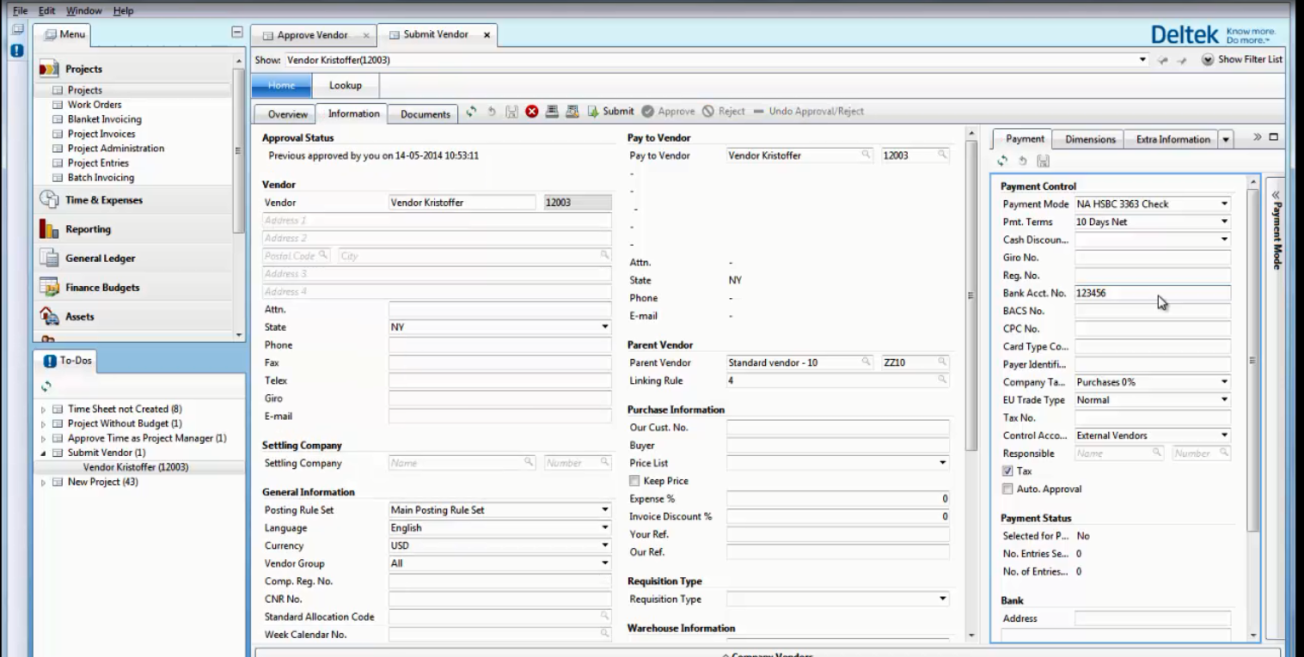
Task: Click the refresh icon beside the Documents tab
Action: [471, 112]
